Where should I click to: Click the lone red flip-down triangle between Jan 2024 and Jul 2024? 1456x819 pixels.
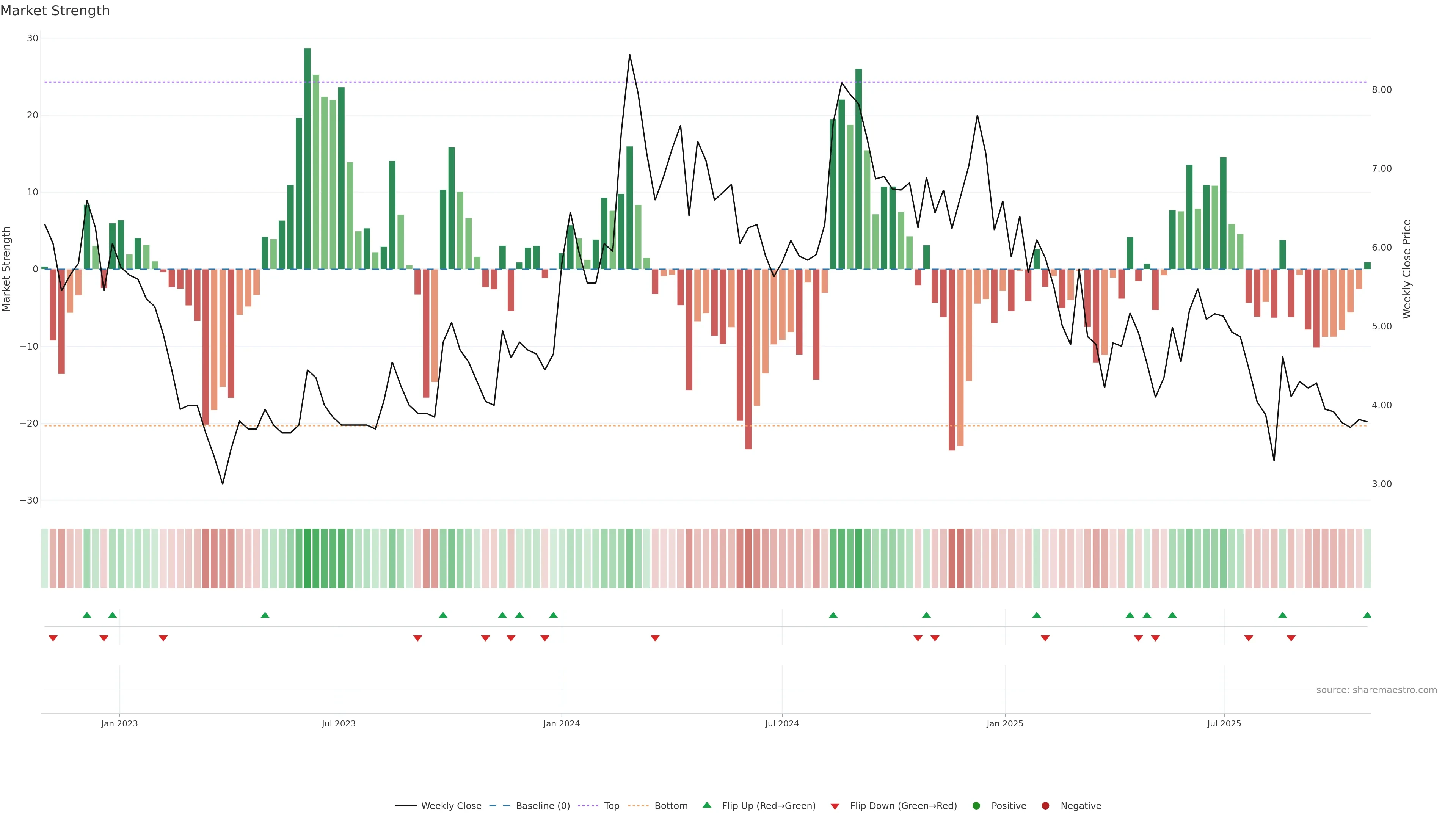tap(655, 638)
